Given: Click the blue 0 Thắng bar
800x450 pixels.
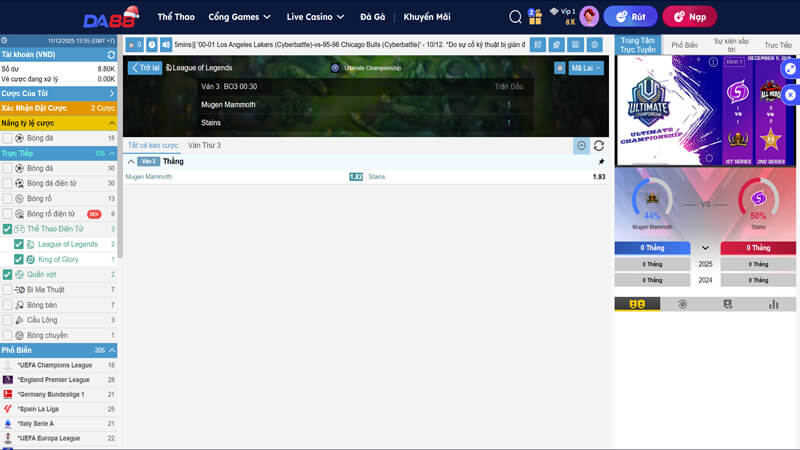Looking at the screenshot, I should coord(652,248).
